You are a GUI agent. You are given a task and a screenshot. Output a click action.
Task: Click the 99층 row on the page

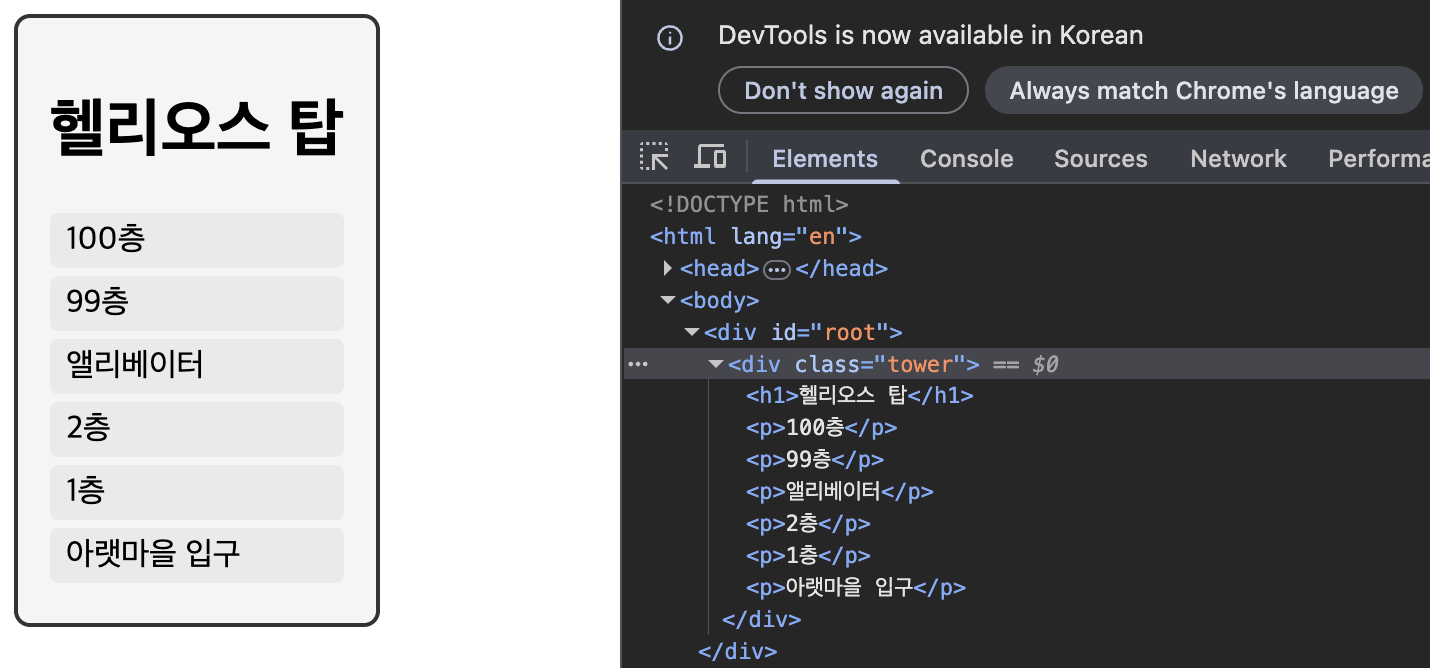click(197, 303)
